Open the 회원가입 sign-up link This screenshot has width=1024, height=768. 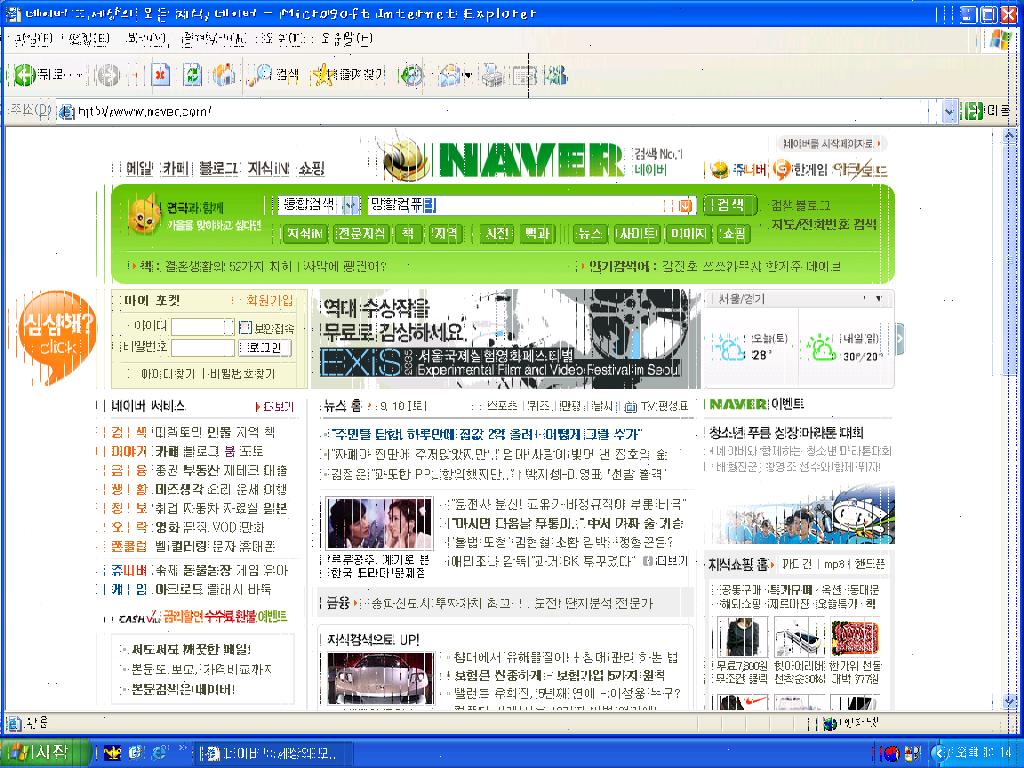coord(269,300)
